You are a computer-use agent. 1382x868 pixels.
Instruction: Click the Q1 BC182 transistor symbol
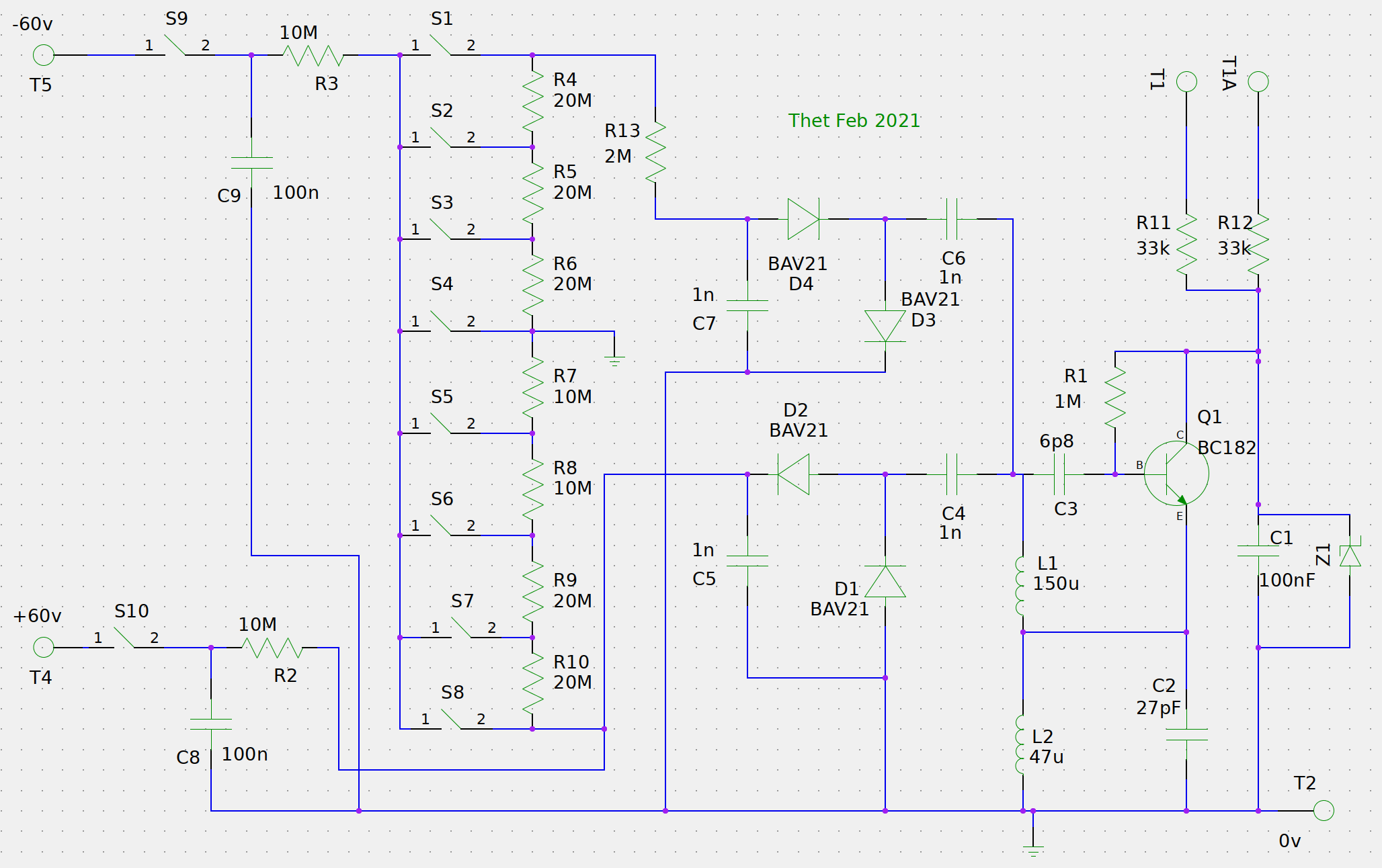click(1175, 474)
